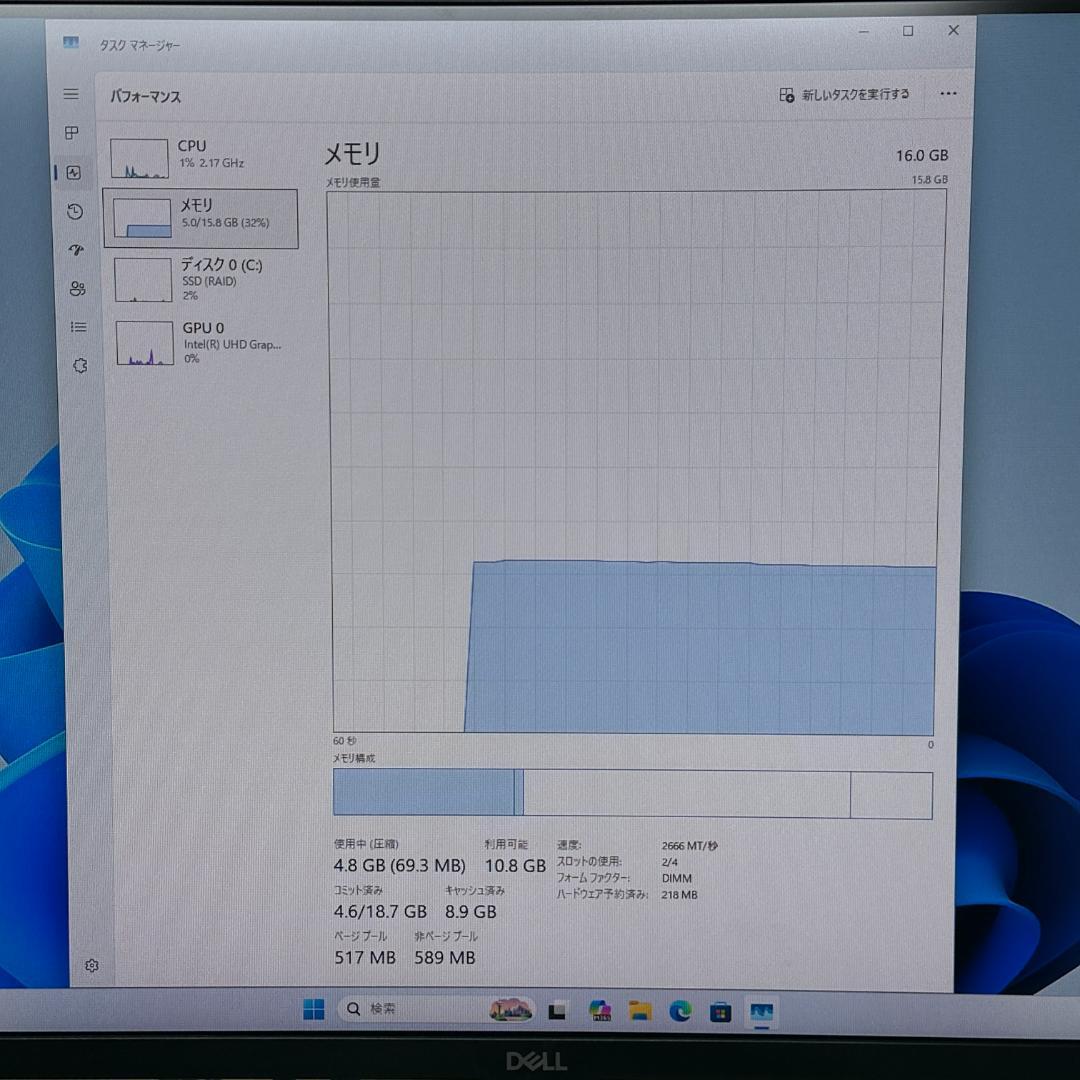Open the Windows Start button

[x=313, y=1009]
